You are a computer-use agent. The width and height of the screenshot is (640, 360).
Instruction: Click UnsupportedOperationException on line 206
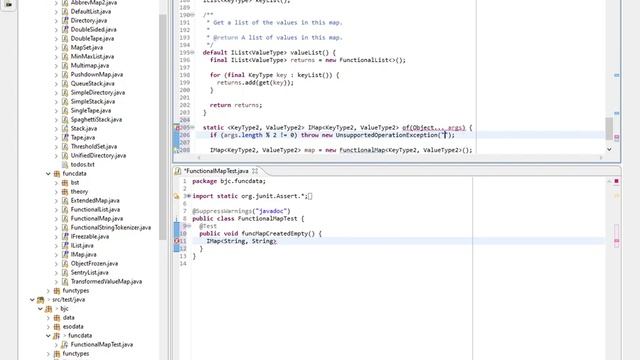click(386, 135)
